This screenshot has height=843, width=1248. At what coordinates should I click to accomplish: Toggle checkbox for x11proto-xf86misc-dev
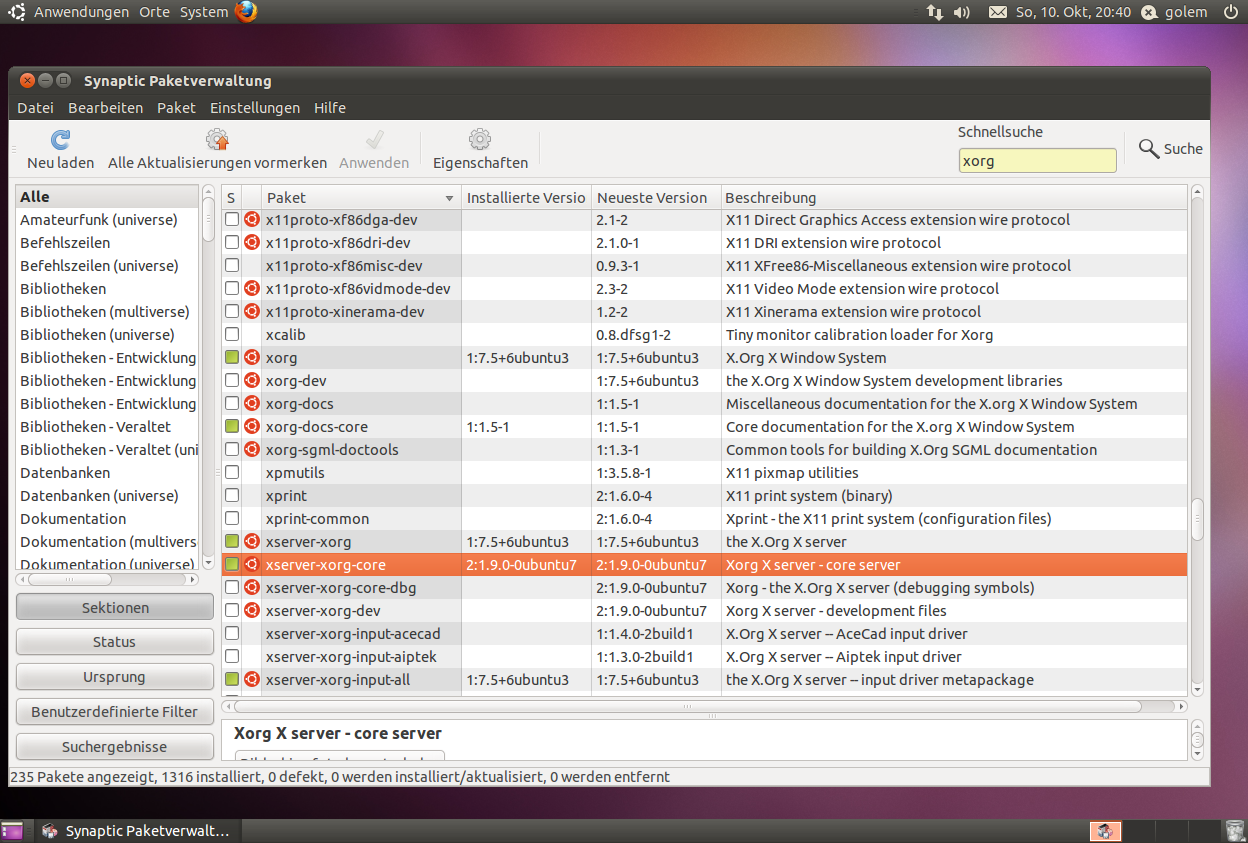tap(232, 266)
